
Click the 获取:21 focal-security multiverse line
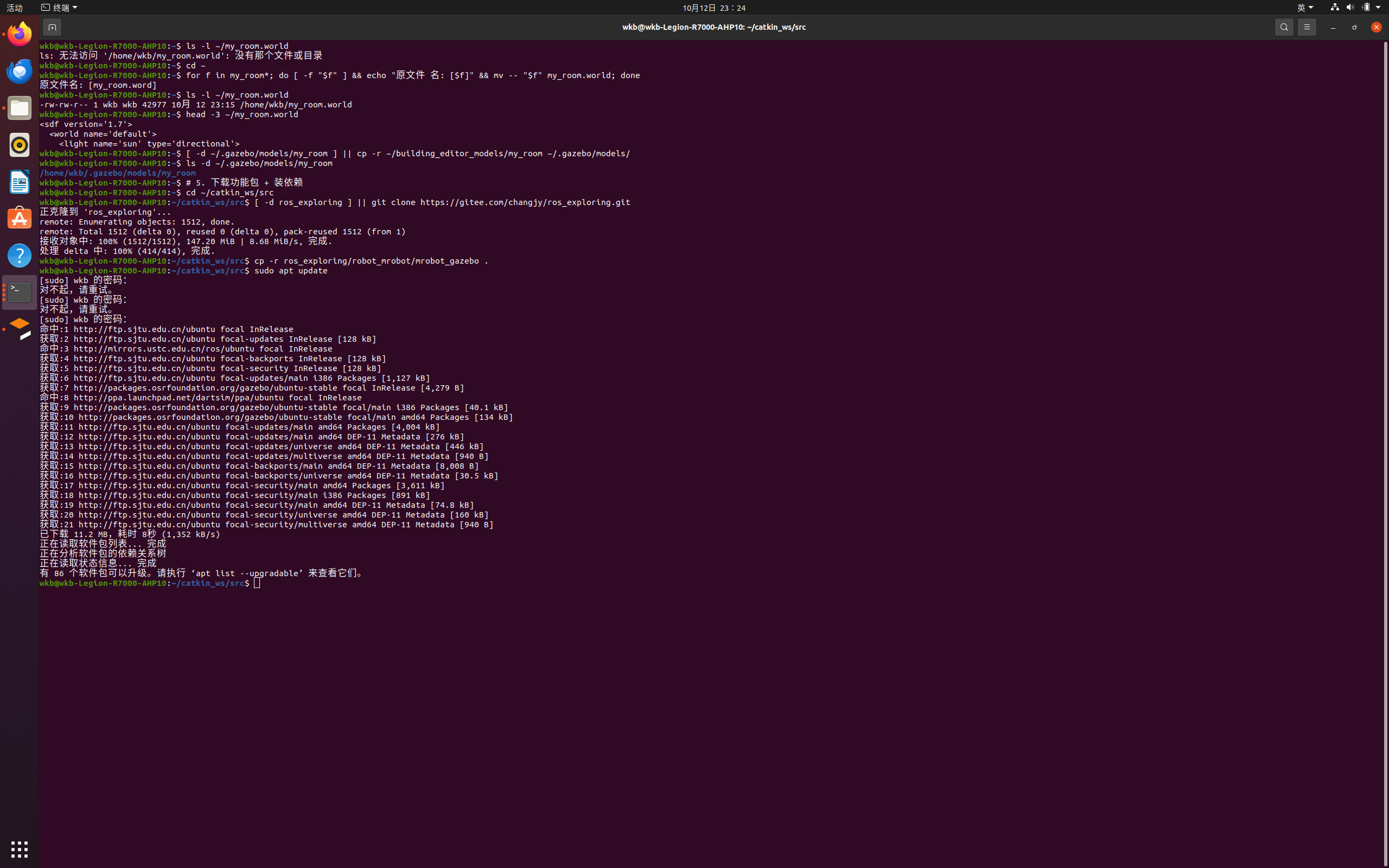(266, 524)
